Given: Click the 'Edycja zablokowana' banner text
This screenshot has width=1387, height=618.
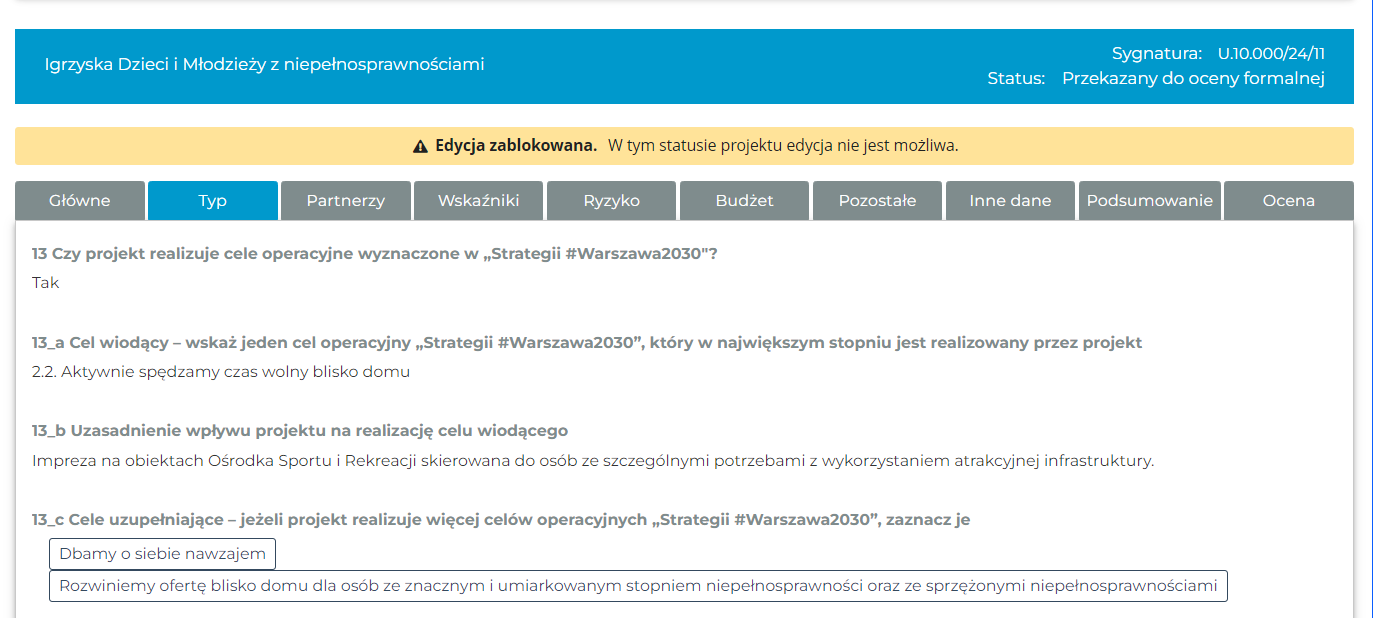Looking at the screenshot, I should [516, 146].
